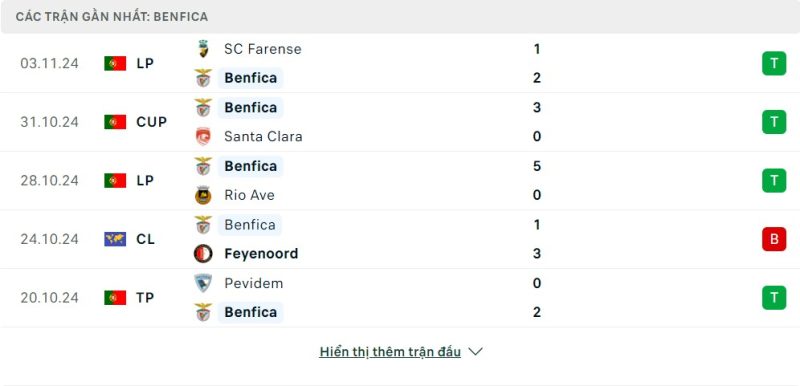Viewport: 800px width, 386px height.
Task: Click the SC Farense club crest
Action: click(203, 49)
